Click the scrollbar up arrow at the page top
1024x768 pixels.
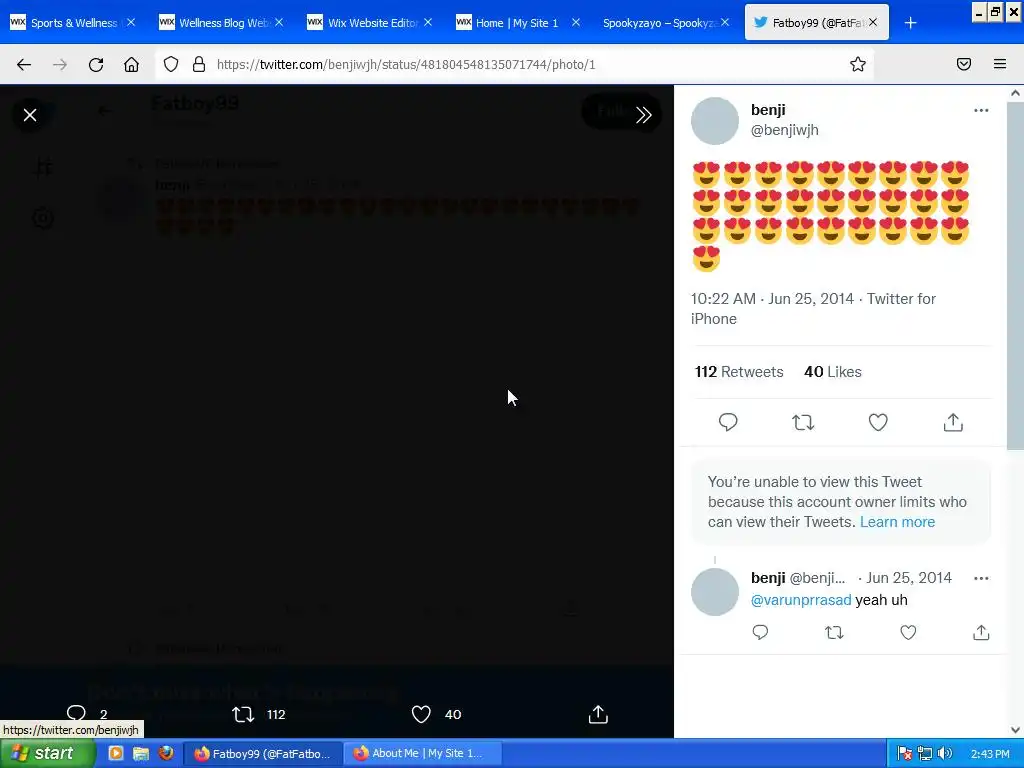1015,93
